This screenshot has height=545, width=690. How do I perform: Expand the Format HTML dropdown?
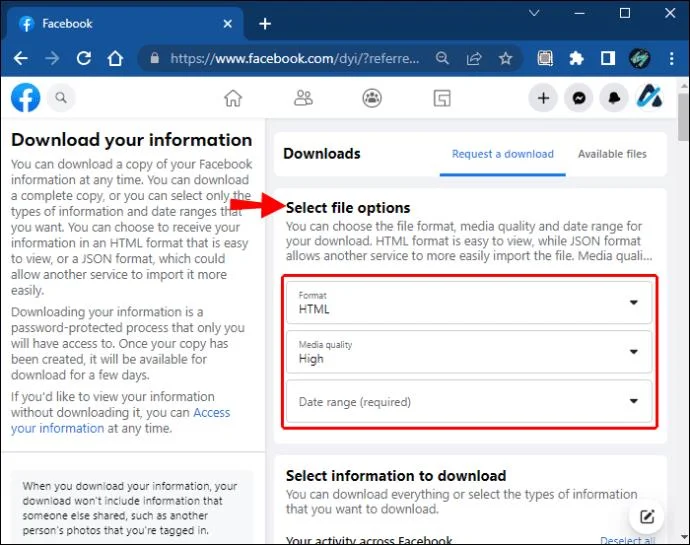tap(469, 302)
